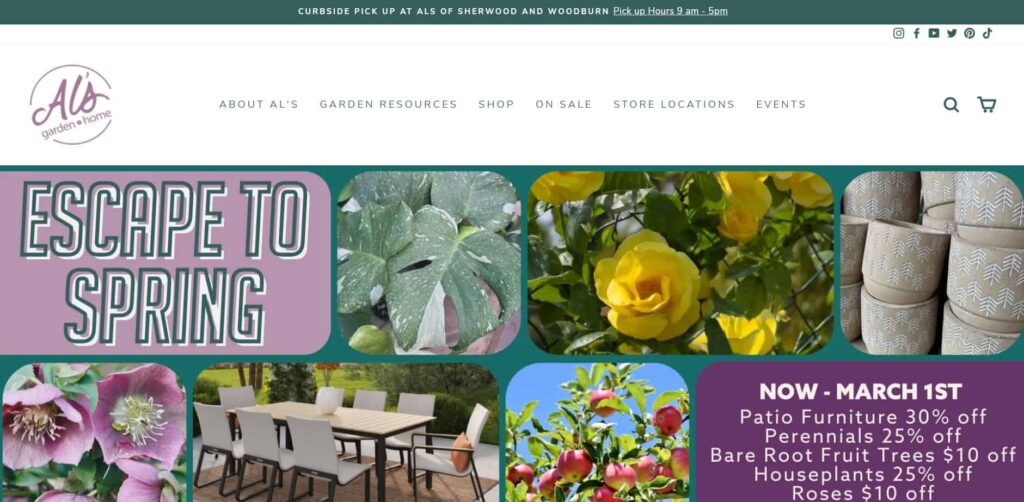This screenshot has height=502, width=1024.
Task: Open the TikTok social icon
Action: [x=987, y=33]
